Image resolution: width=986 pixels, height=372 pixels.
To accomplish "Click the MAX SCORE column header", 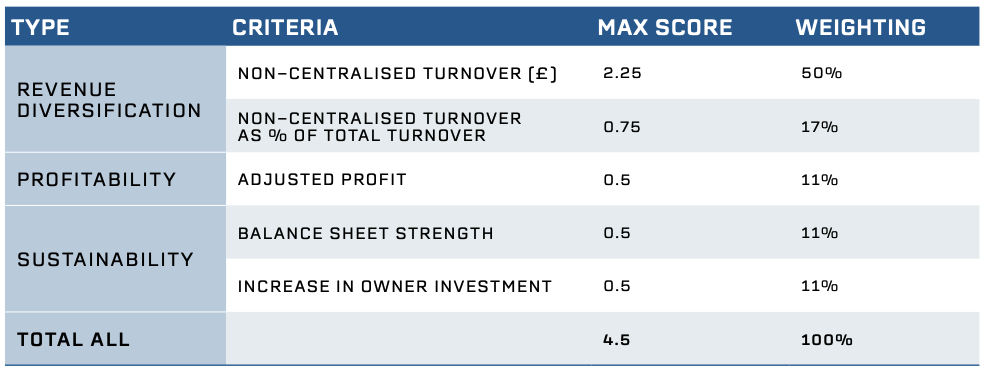I will pos(665,28).
